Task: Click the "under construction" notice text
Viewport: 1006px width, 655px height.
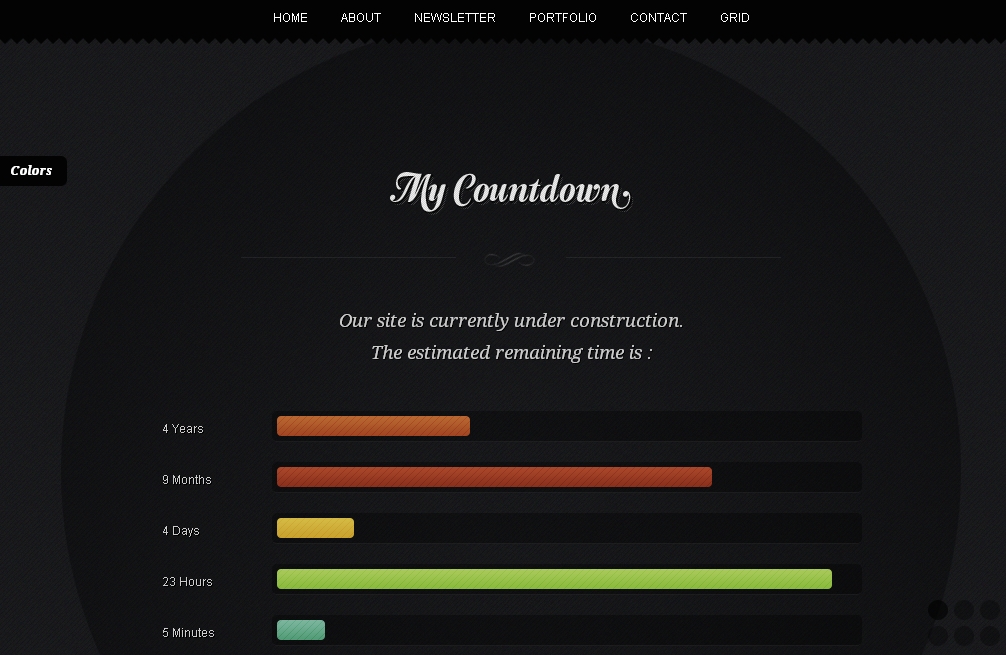Action: point(511,321)
